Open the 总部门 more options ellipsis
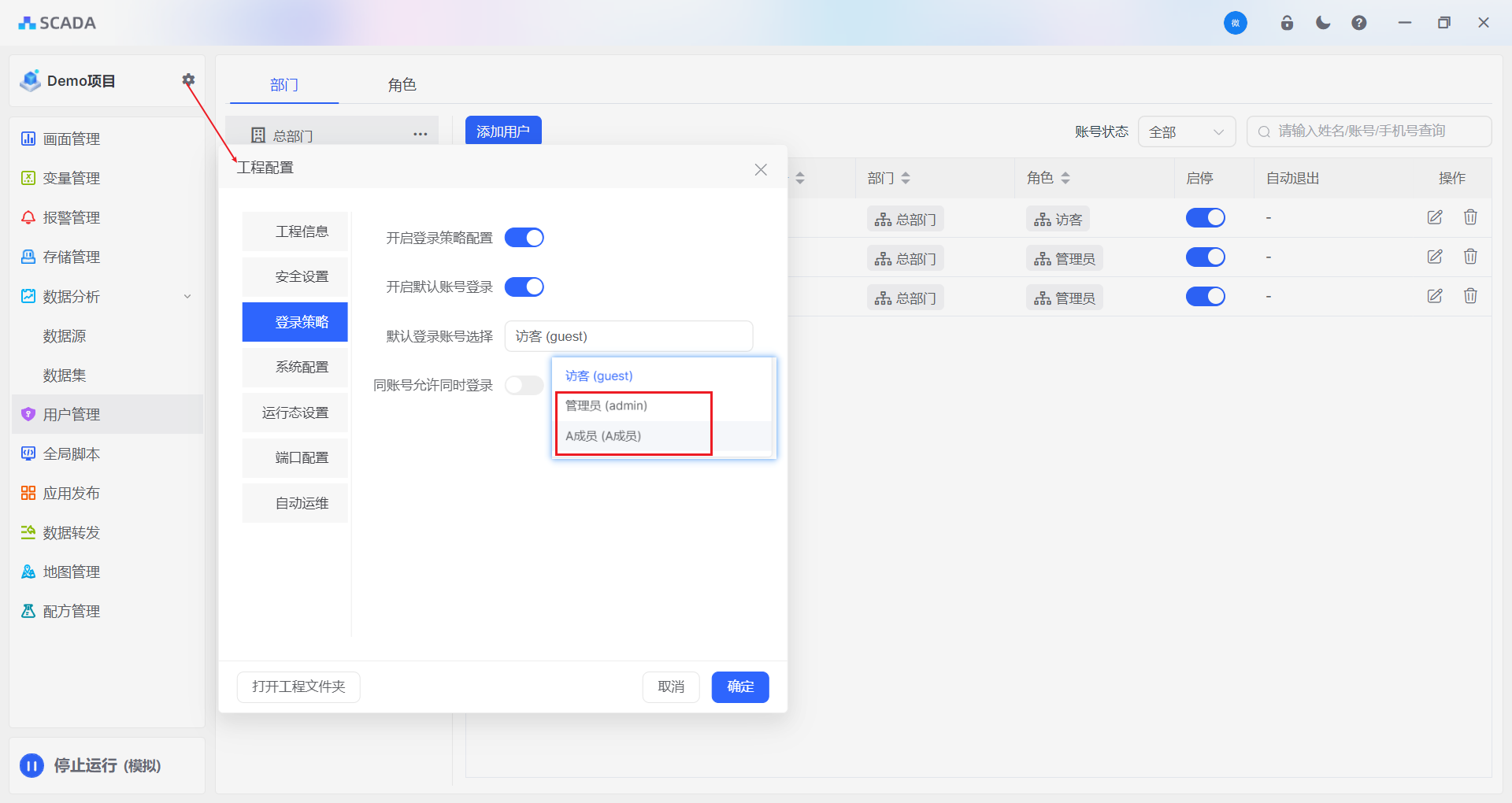This screenshot has width=1512, height=803. [x=421, y=135]
